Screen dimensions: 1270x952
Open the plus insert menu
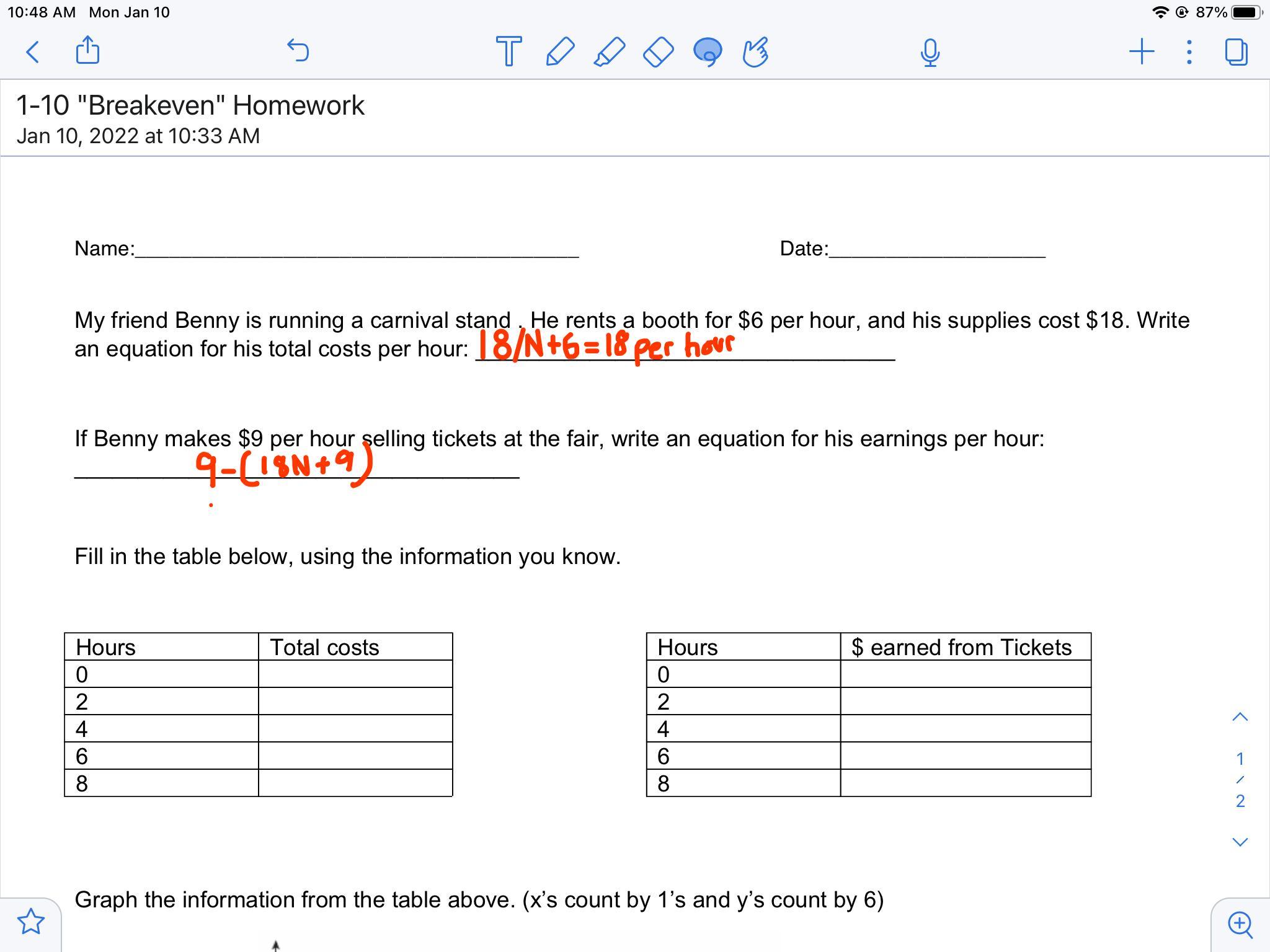pos(1141,51)
